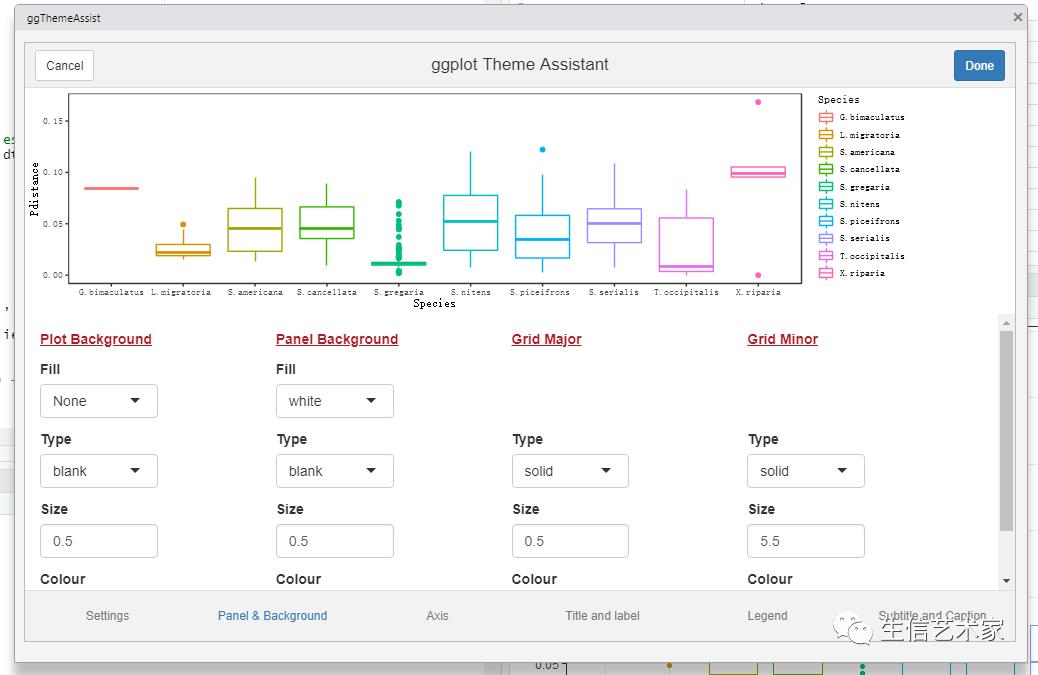Switch to the Axis tab
Image resolution: width=1038 pixels, height=675 pixels.
click(x=437, y=616)
